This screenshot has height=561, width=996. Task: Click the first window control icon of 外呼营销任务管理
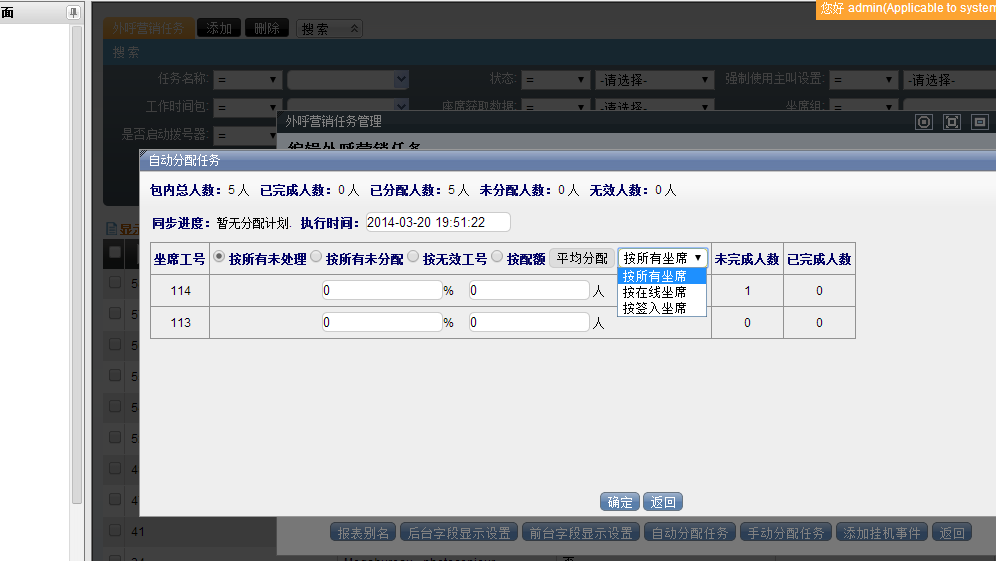pyautogui.click(x=924, y=122)
